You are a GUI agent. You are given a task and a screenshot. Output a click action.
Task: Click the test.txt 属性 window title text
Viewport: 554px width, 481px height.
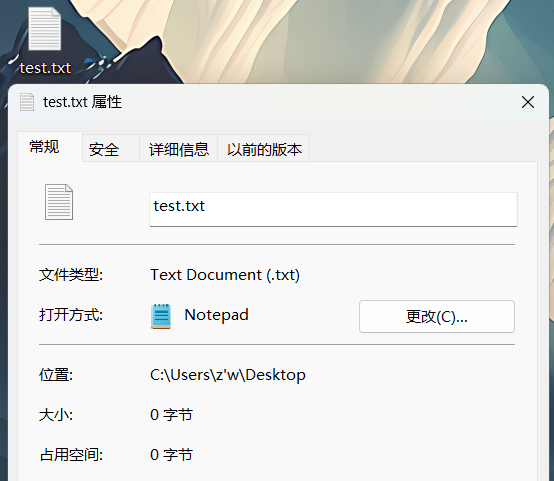[x=82, y=102]
